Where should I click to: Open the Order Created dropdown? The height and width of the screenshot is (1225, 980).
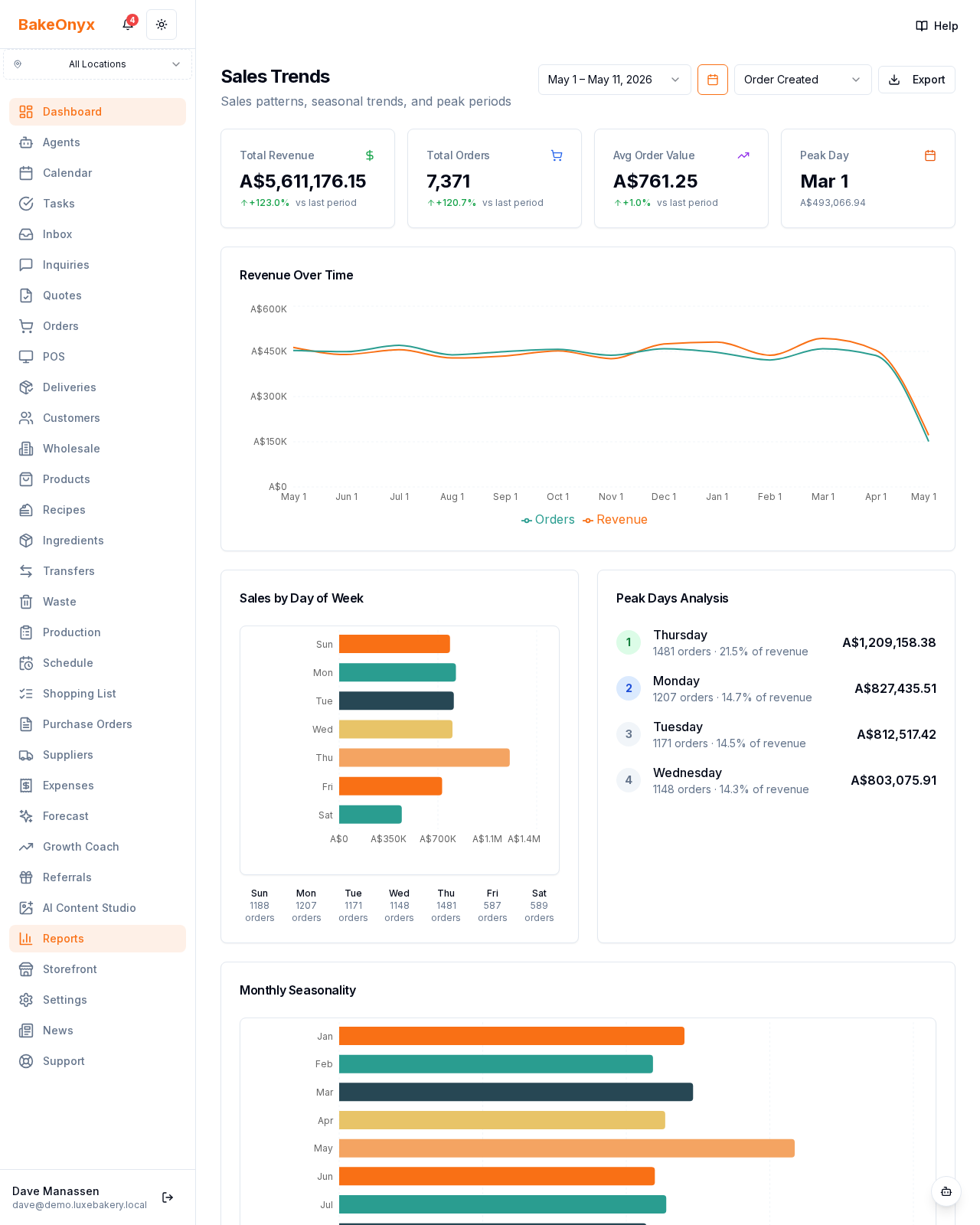click(802, 80)
